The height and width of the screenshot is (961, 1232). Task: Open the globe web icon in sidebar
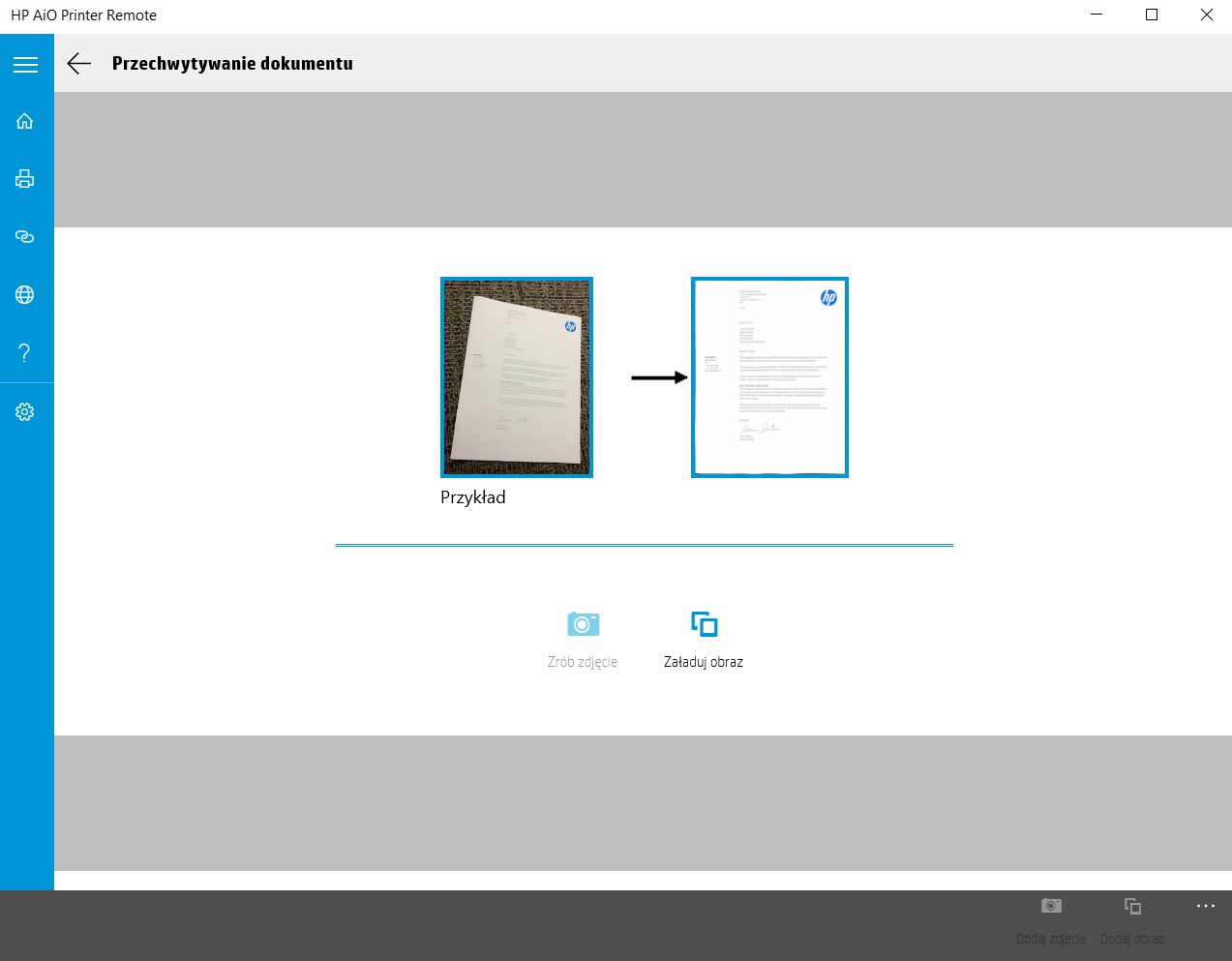(25, 295)
